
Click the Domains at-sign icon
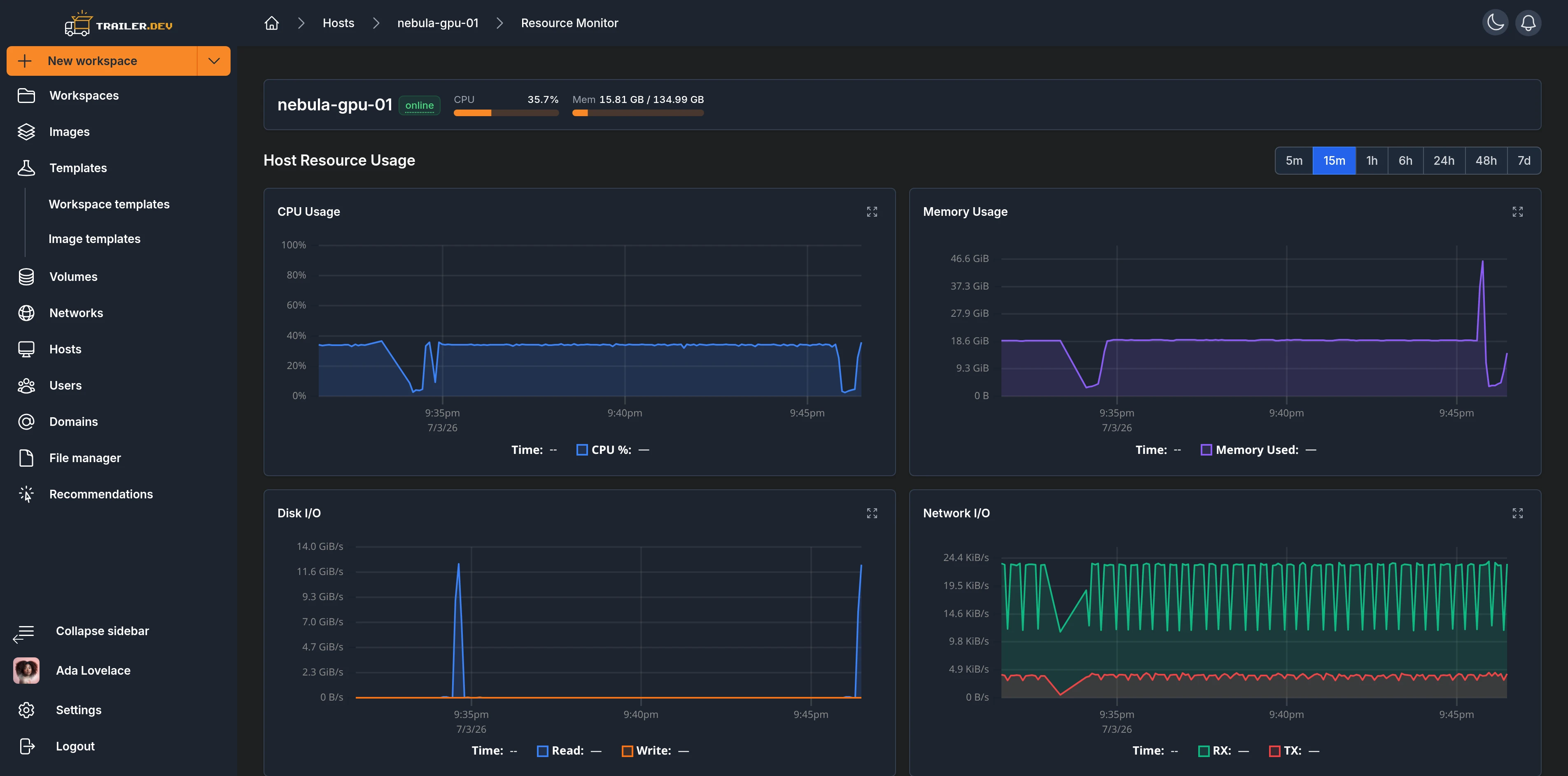(26, 421)
